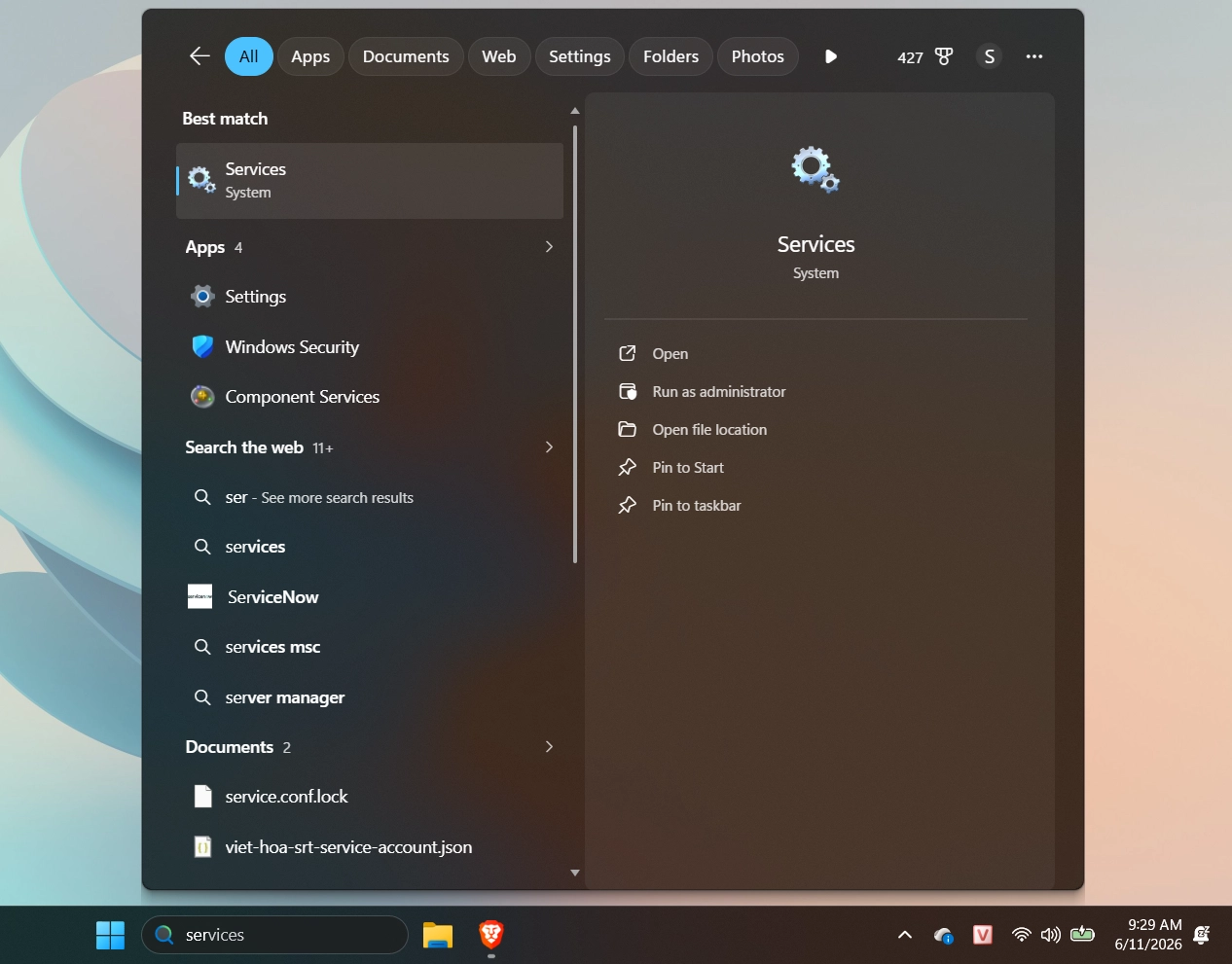This screenshot has height=964, width=1232.
Task: Search web for 'ser' more results
Action: [x=370, y=497]
